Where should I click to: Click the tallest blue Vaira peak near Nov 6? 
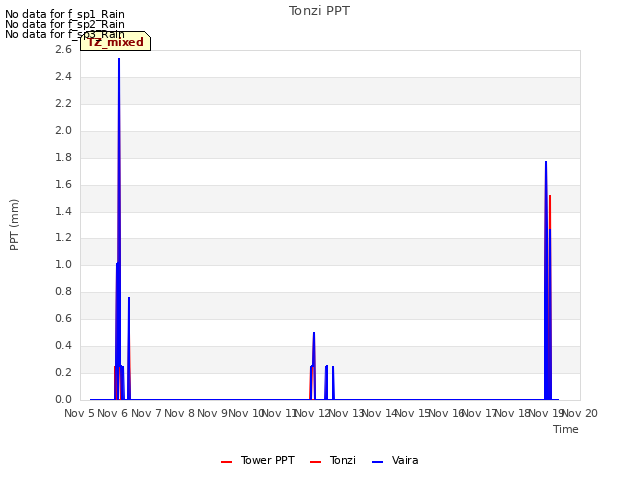(119, 59)
